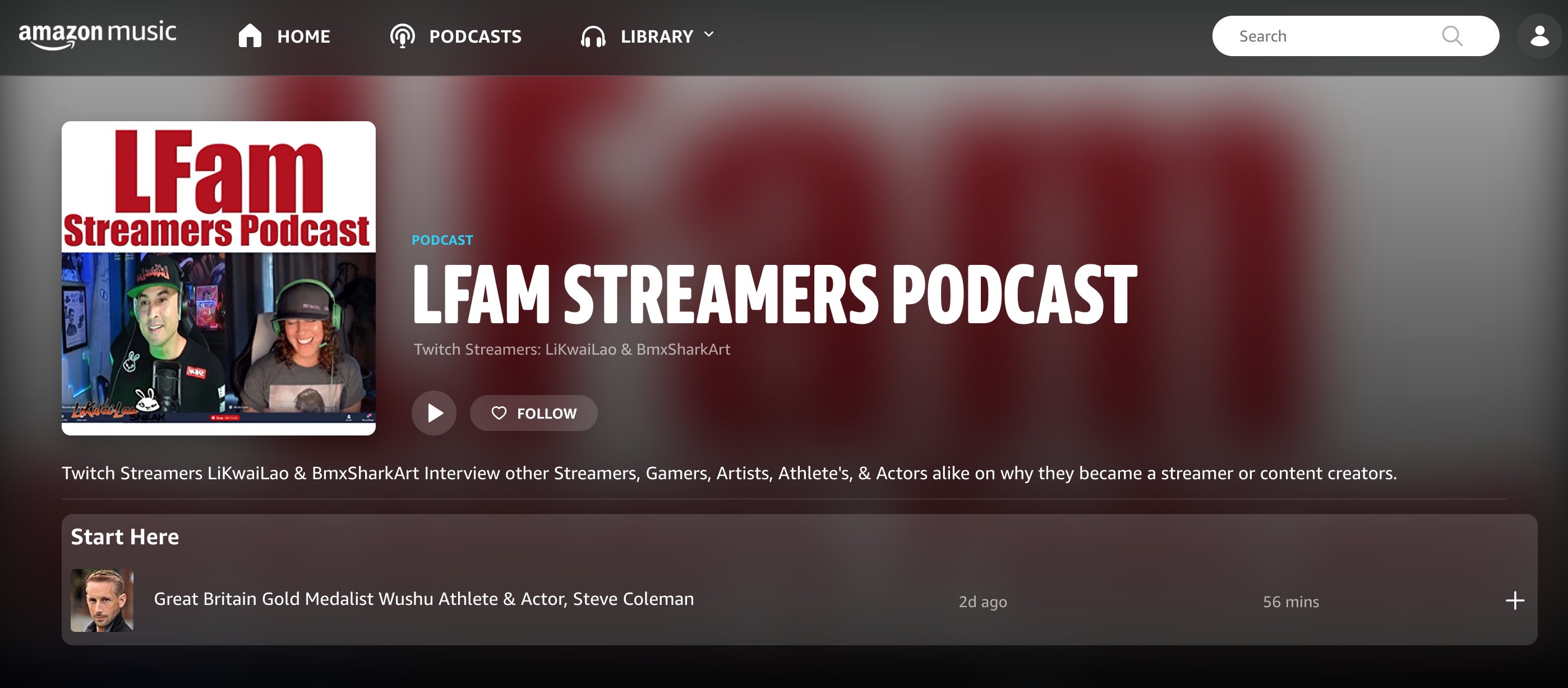
Task: Click the house icon next to Home
Action: 250,36
